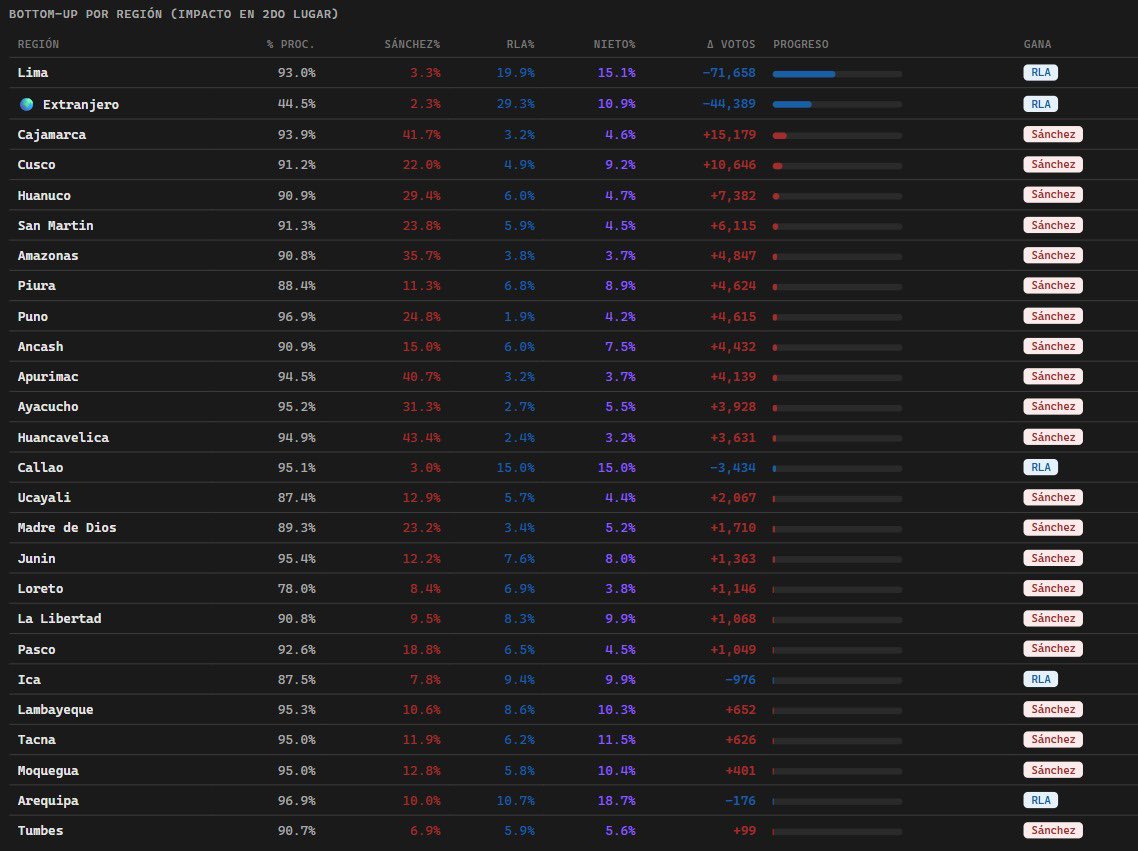The image size is (1138, 851).
Task: Click the Sánchez badge in Loreto row
Action: pyautogui.click(x=1052, y=588)
